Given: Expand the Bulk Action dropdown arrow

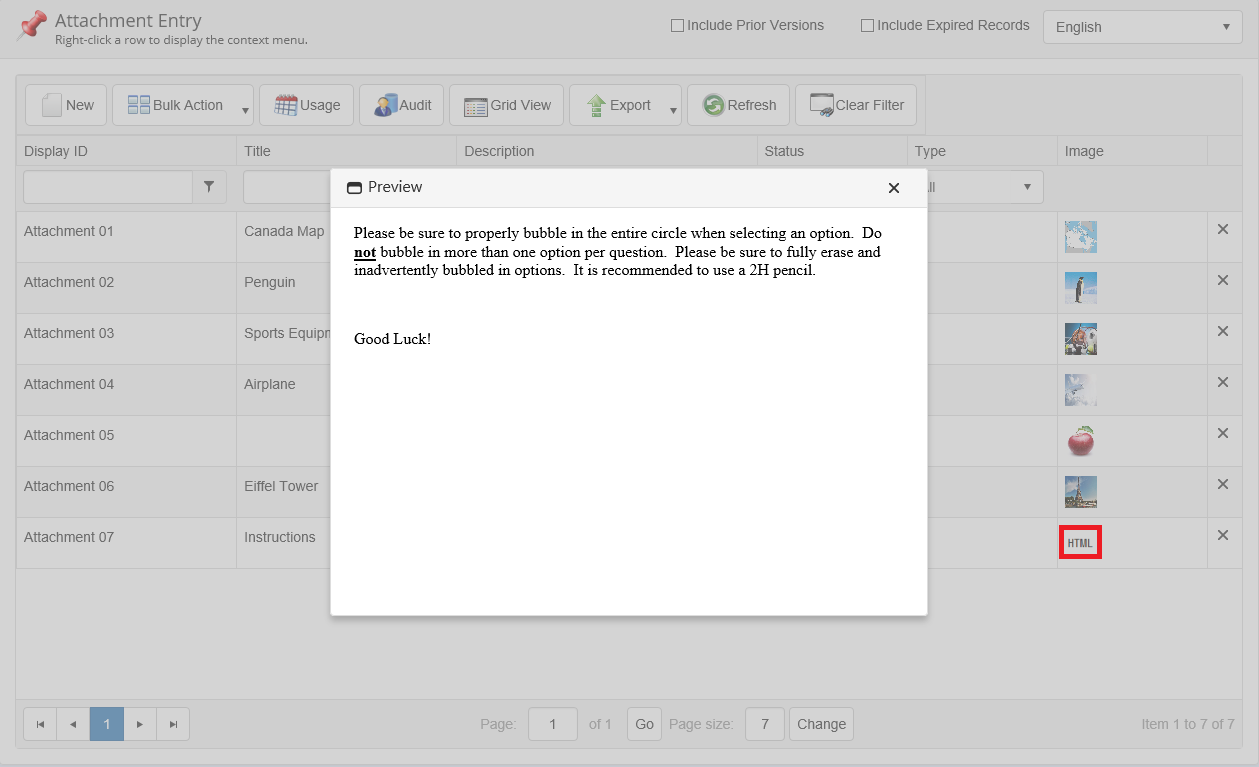Looking at the screenshot, I should [x=245, y=110].
